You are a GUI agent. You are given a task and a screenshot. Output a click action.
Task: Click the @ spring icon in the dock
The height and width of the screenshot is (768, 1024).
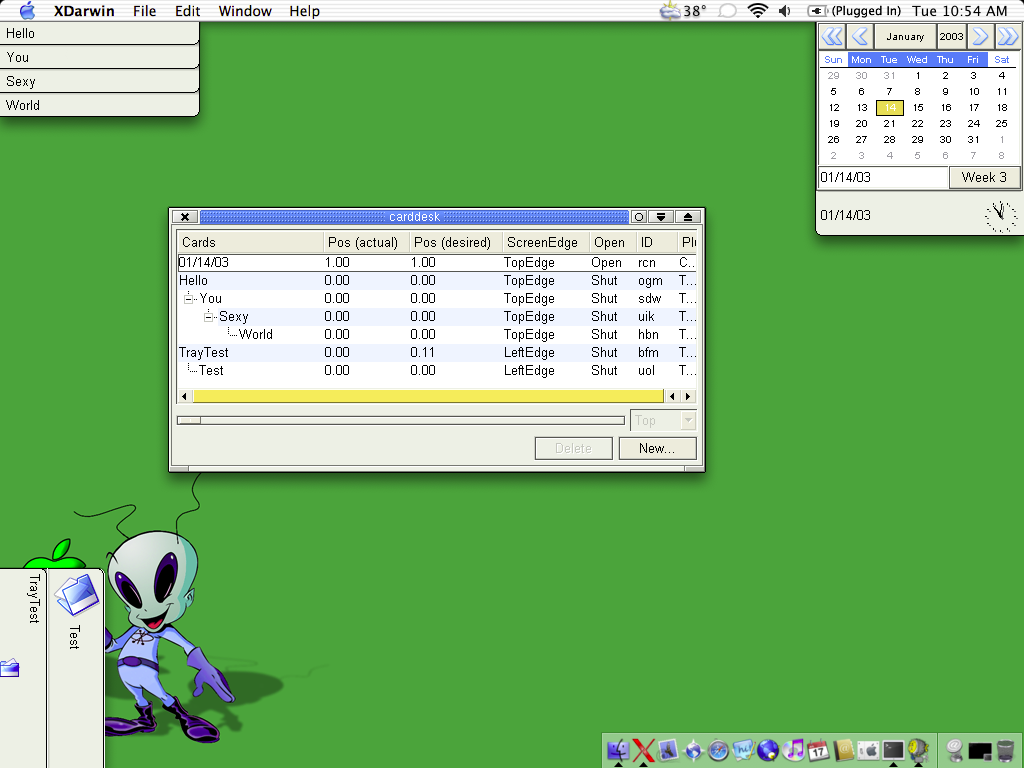click(955, 750)
